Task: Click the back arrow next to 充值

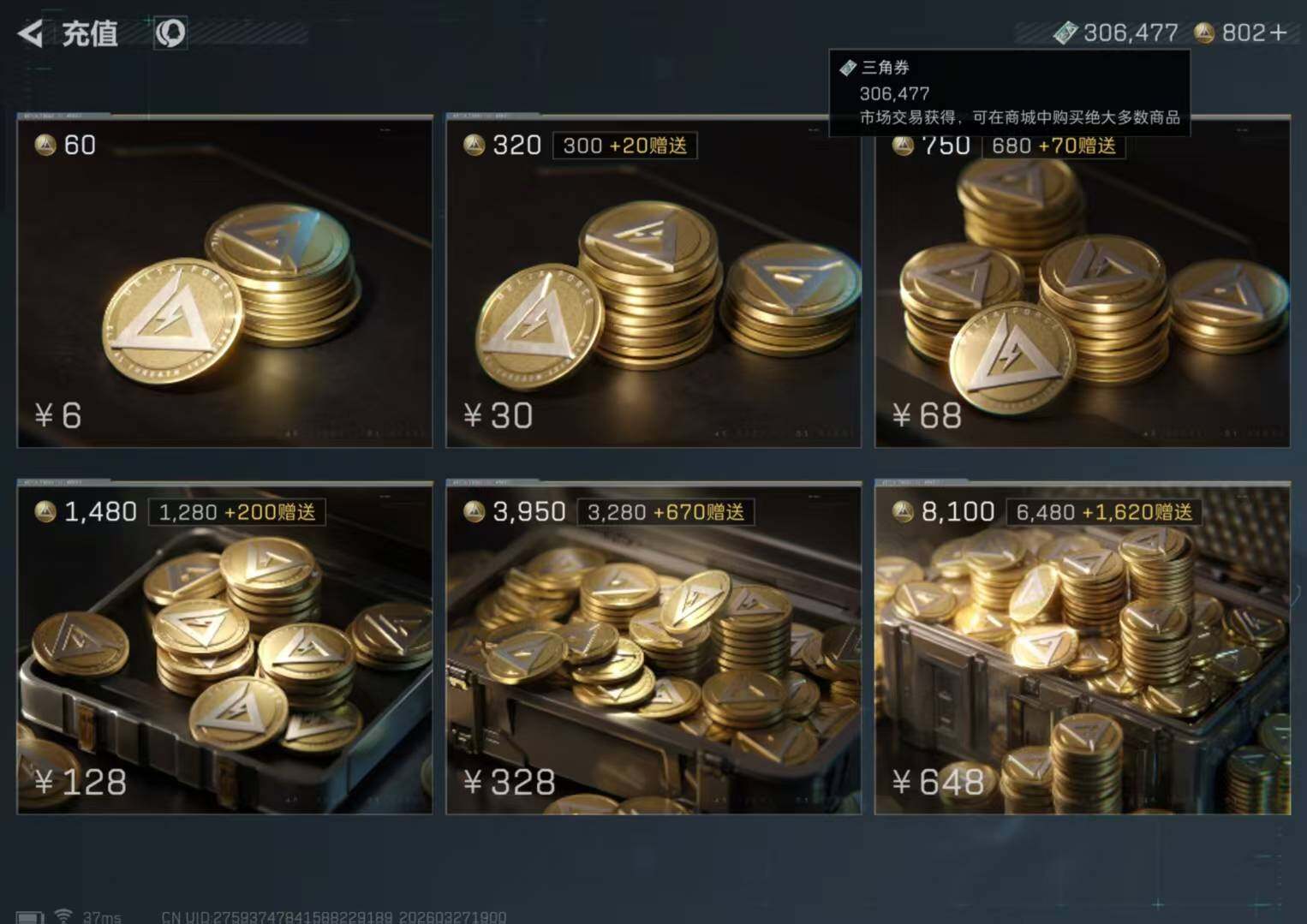Action: click(30, 34)
